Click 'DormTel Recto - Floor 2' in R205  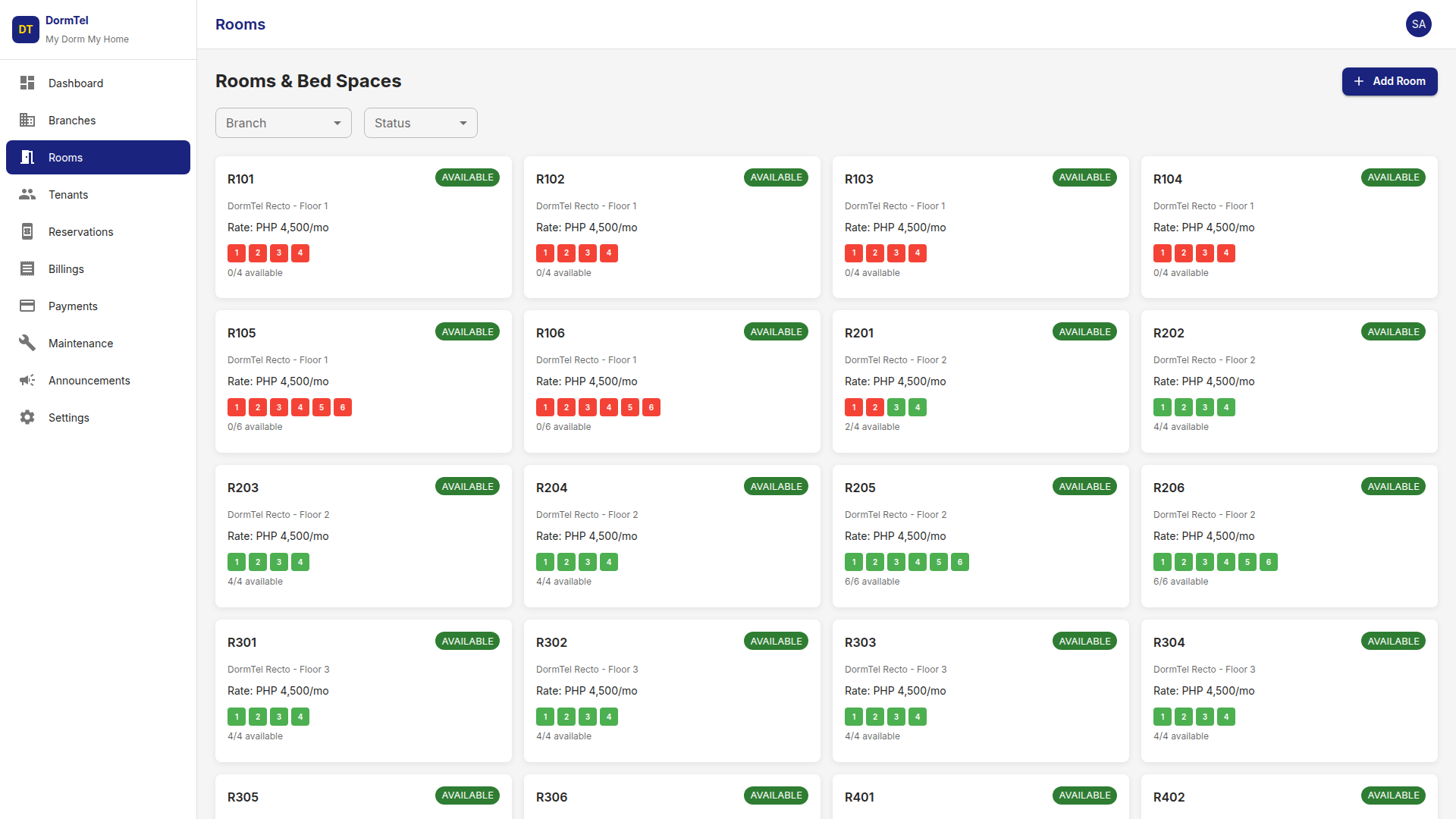point(896,515)
